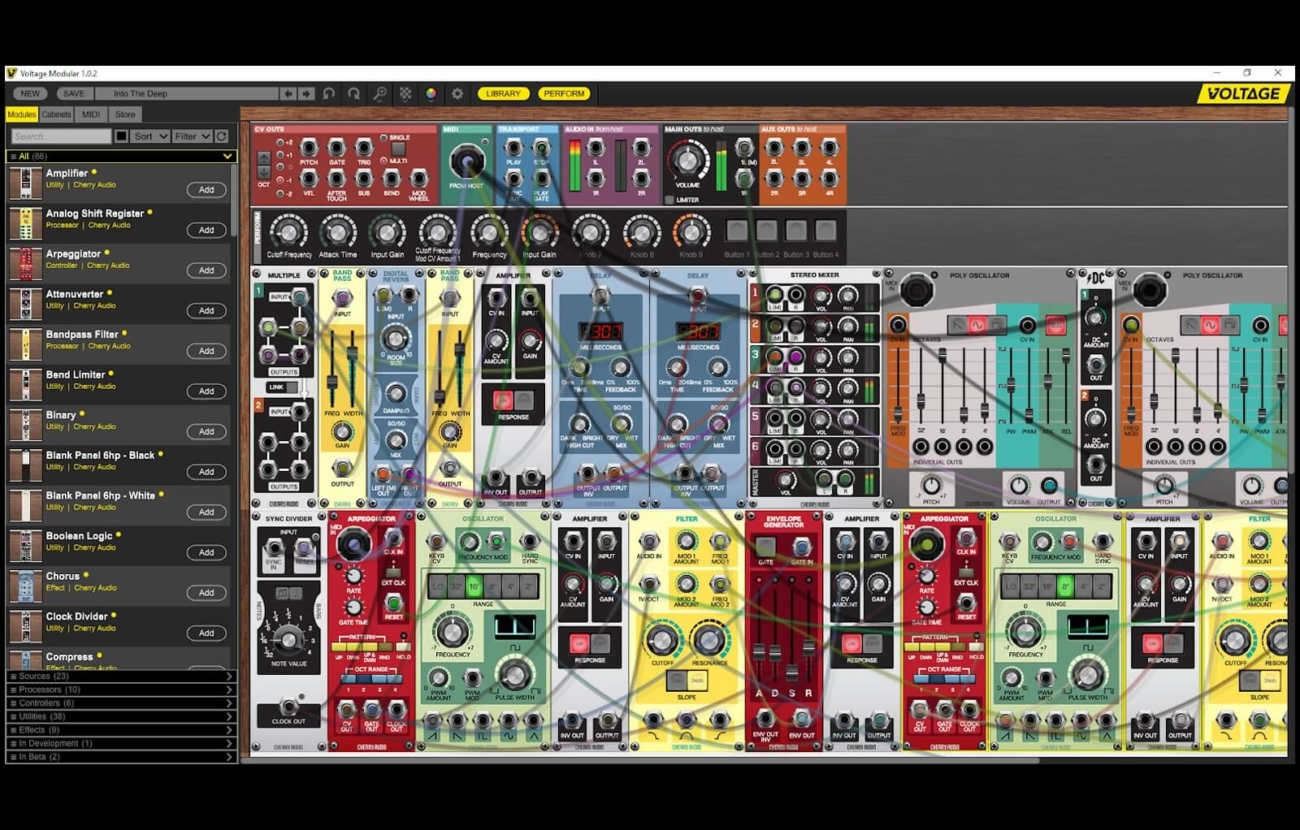Click the MOD WHEEL jack in CV Outs
The width and height of the screenshot is (1300, 830).
click(x=420, y=180)
